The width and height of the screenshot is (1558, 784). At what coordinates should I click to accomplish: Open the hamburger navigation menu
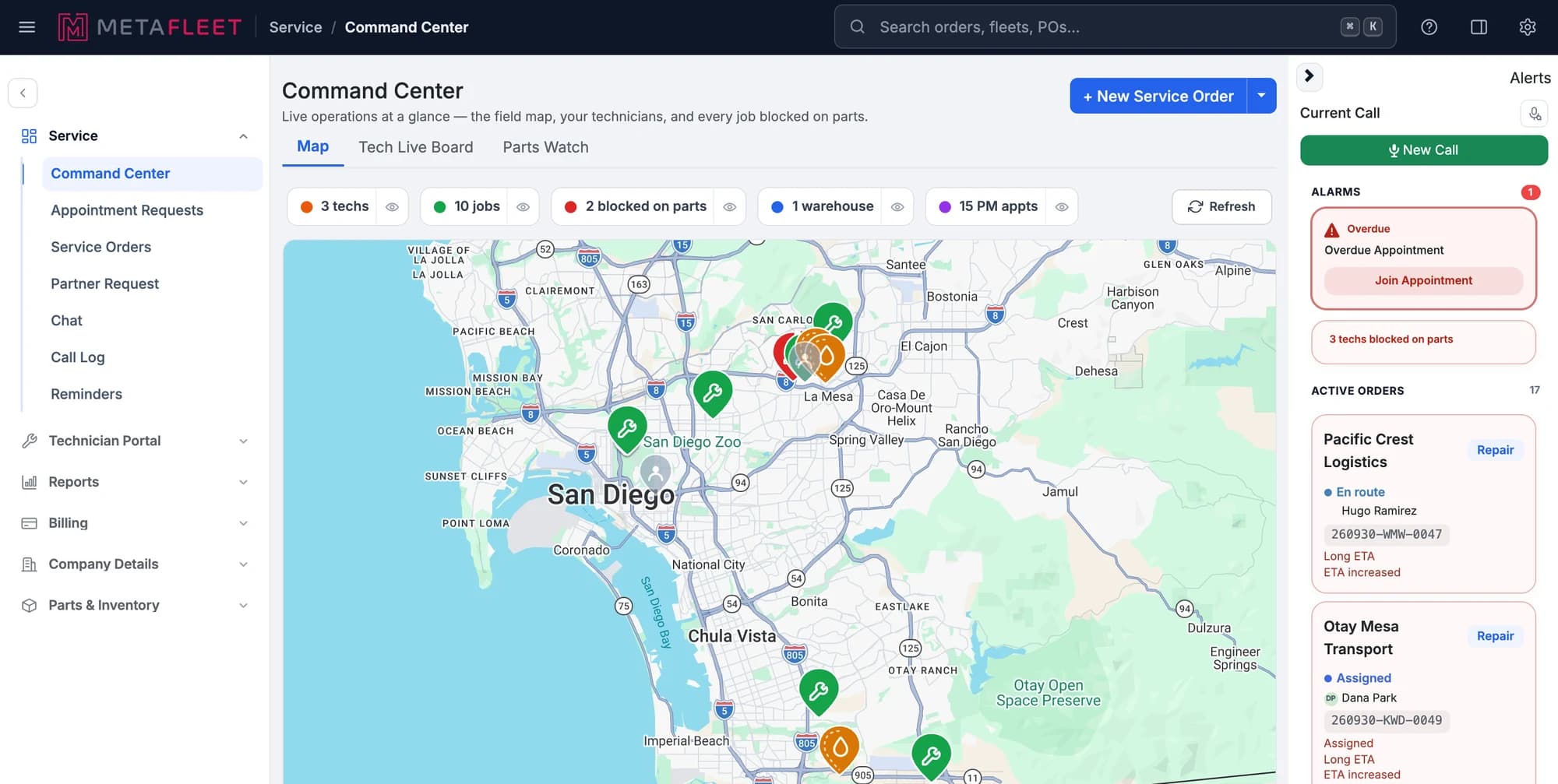pos(27,27)
